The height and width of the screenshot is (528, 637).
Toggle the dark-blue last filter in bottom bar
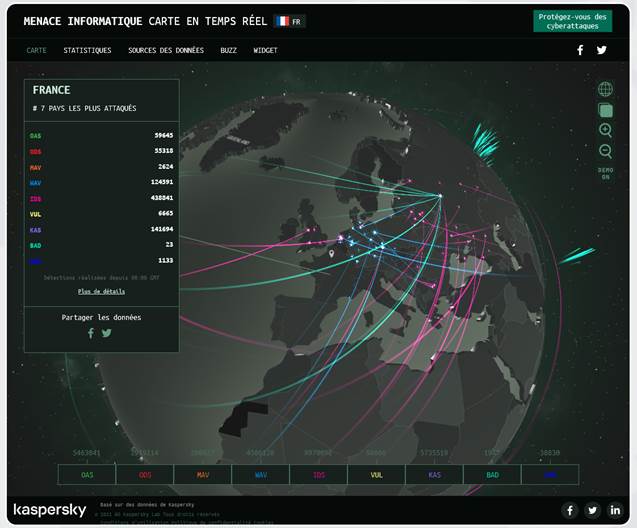pyautogui.click(x=550, y=474)
